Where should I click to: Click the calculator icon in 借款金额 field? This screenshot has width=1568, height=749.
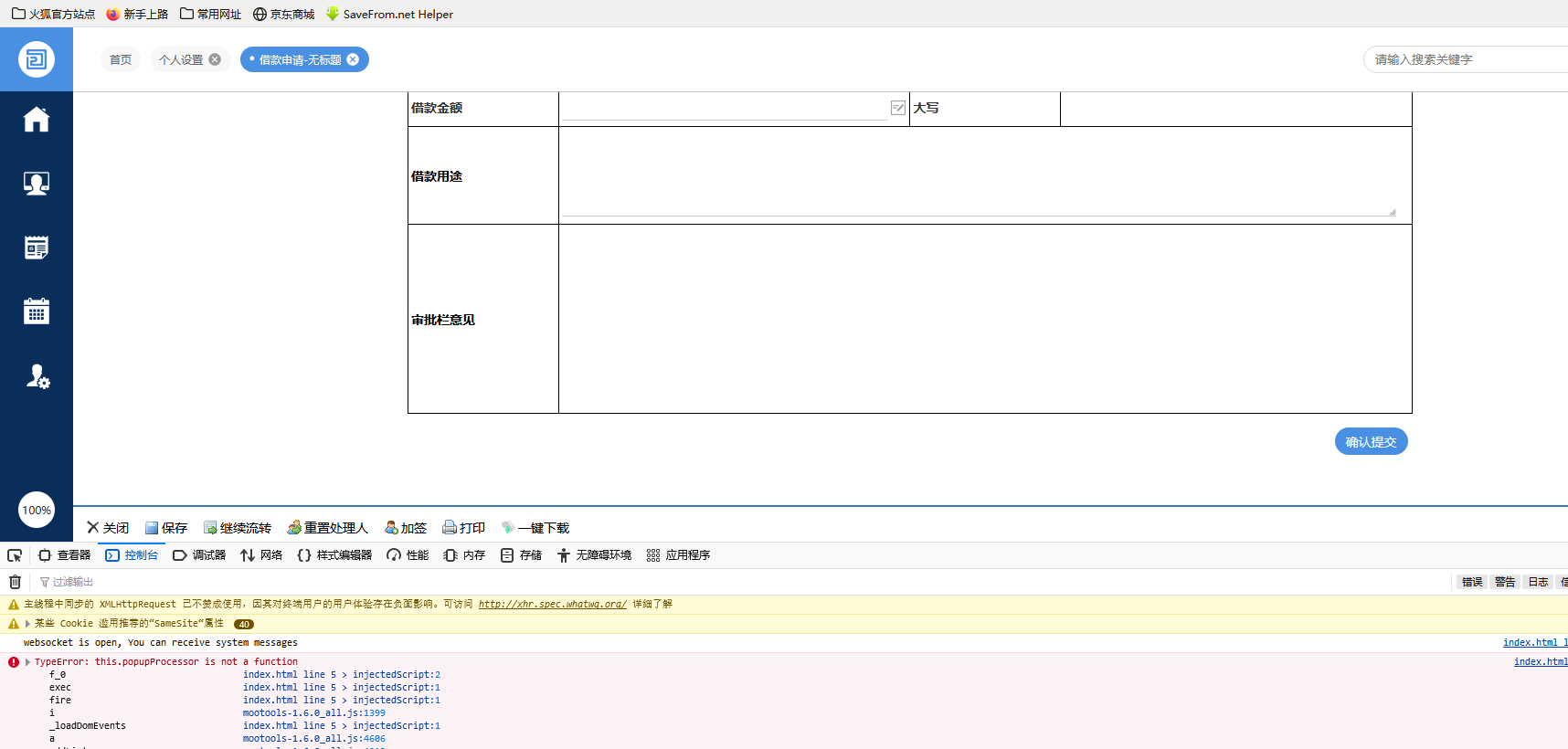pyautogui.click(x=897, y=108)
